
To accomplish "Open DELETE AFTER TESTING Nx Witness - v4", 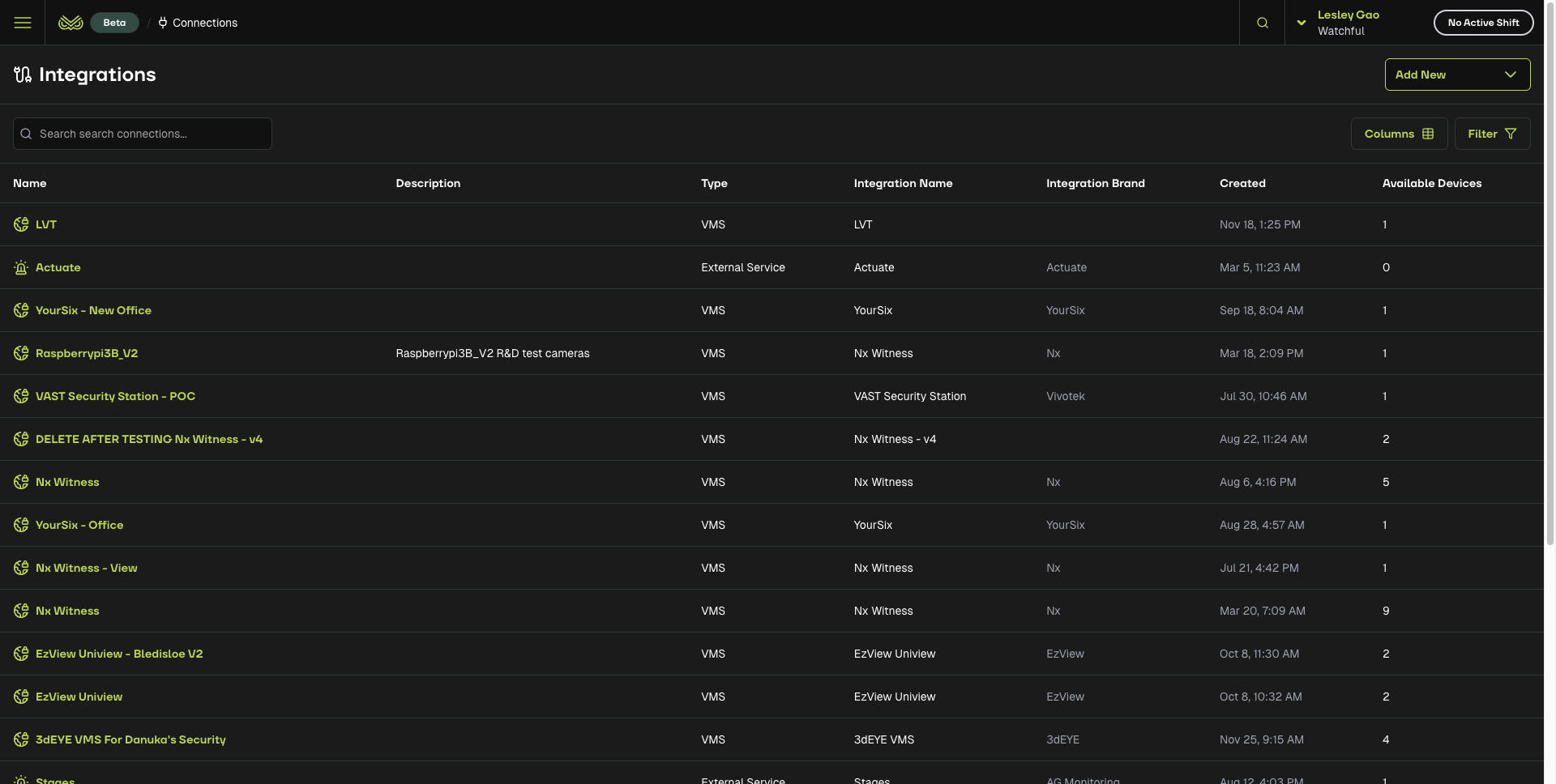I will click(149, 439).
